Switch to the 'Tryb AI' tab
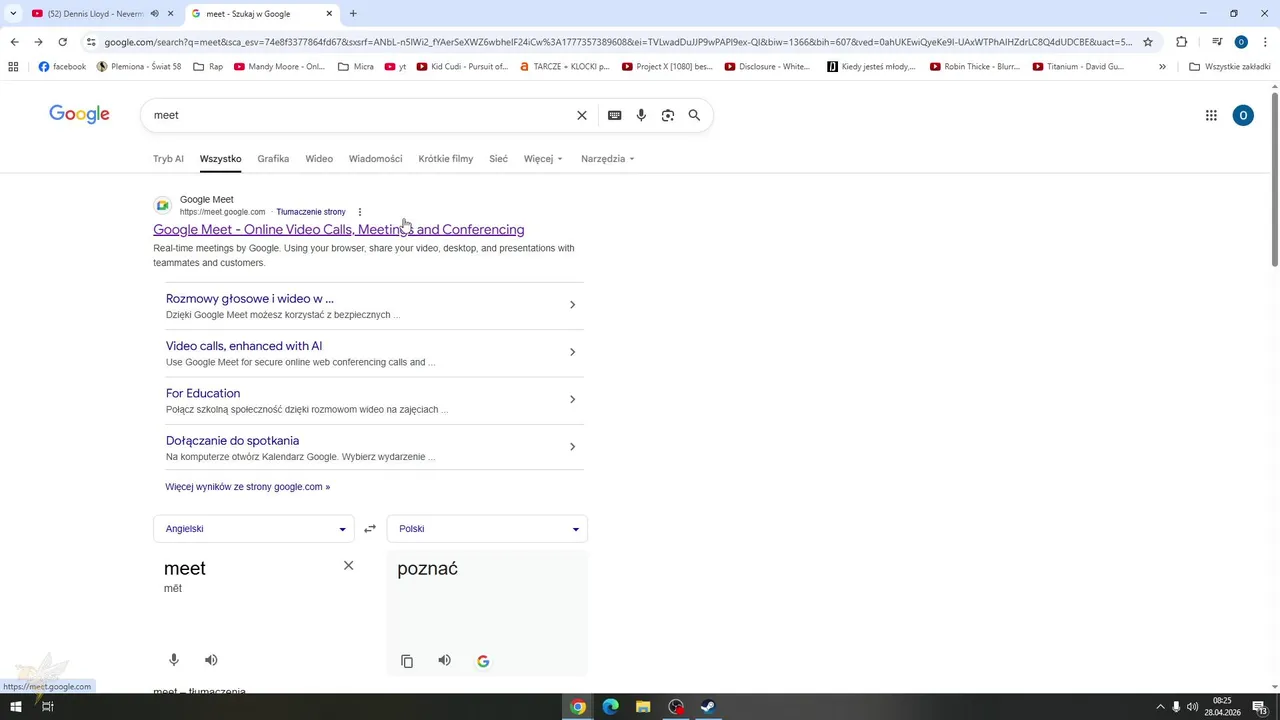The height and width of the screenshot is (720, 1280). (168, 159)
